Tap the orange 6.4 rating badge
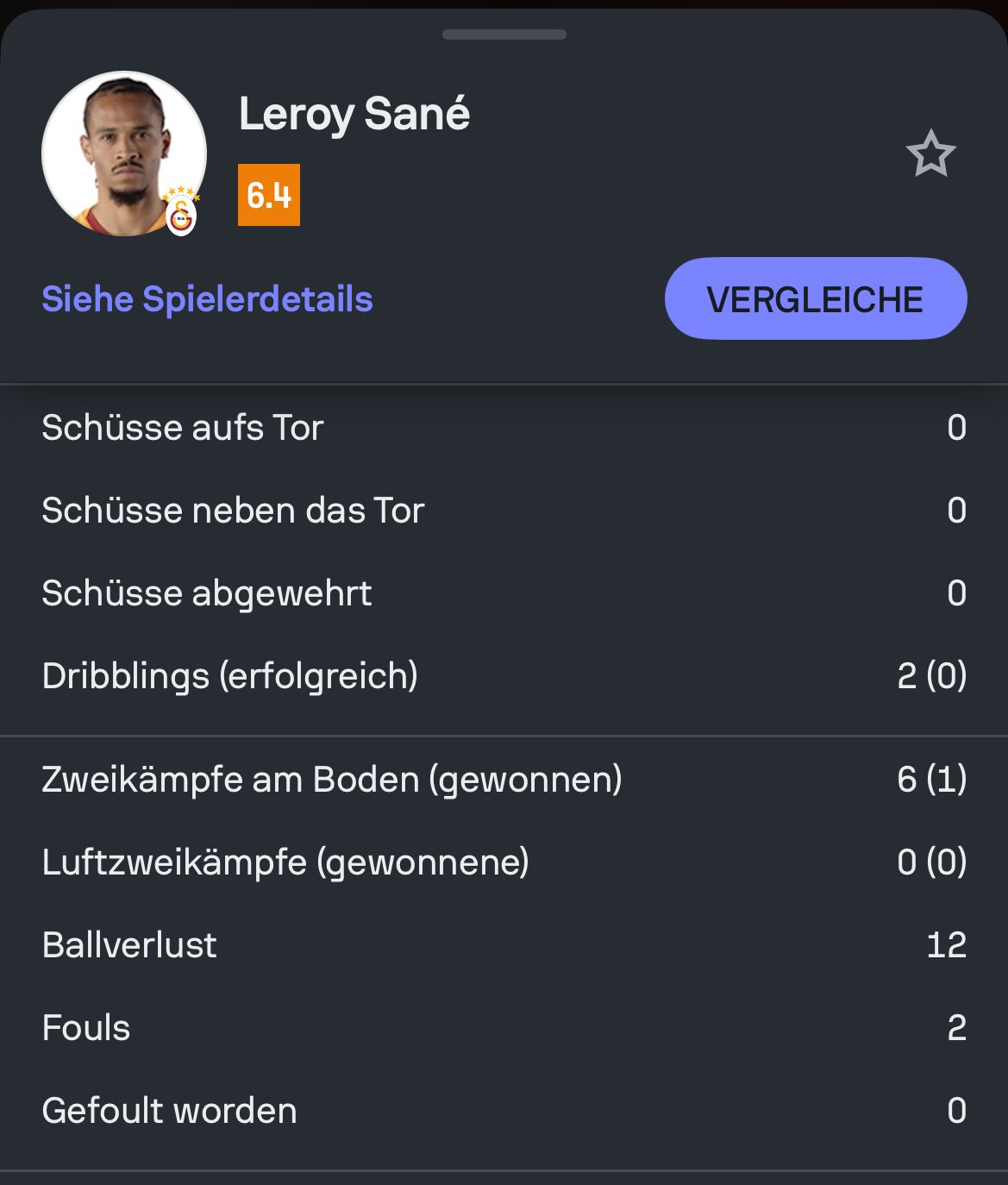The width and height of the screenshot is (1008, 1185). (269, 195)
